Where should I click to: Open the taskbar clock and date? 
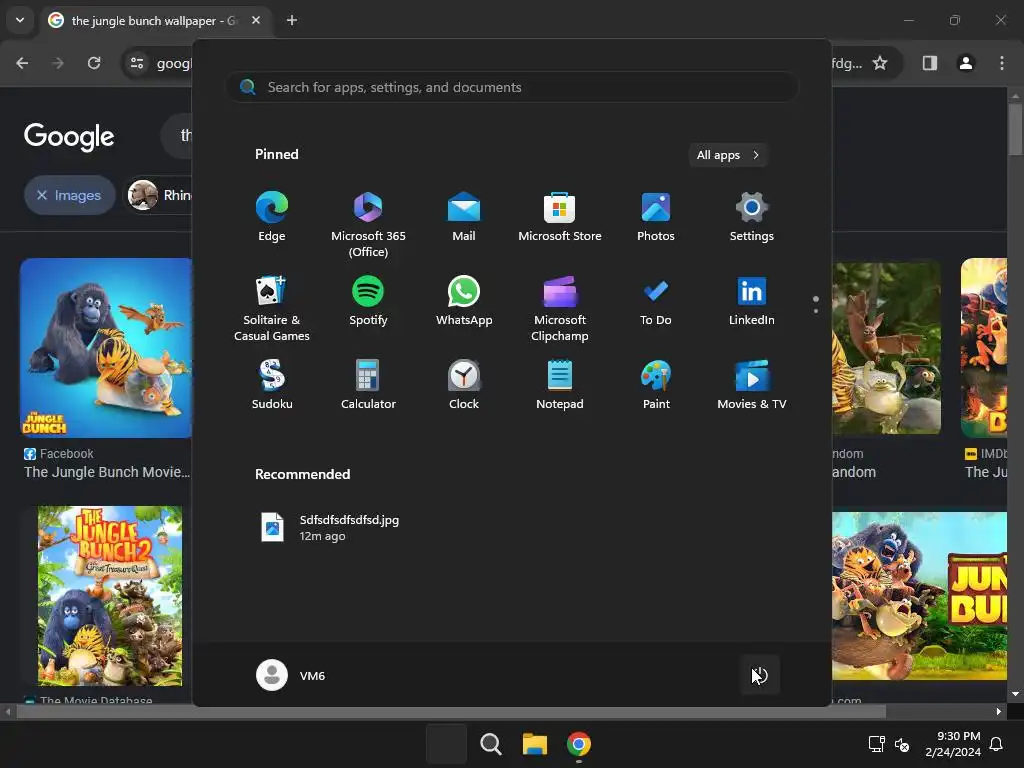[953, 744]
